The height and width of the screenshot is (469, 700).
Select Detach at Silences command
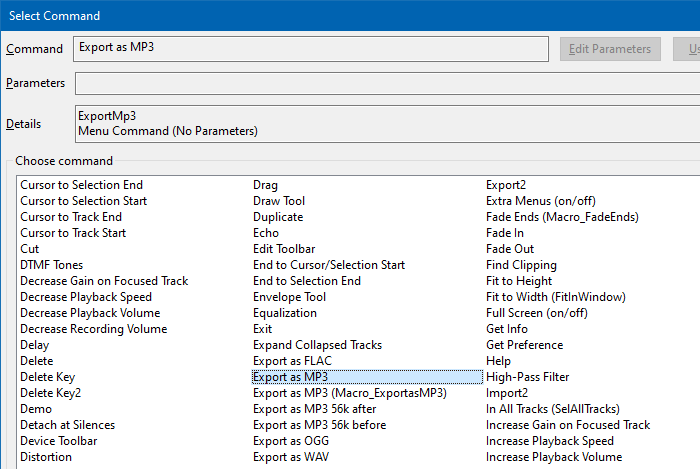[68, 425]
